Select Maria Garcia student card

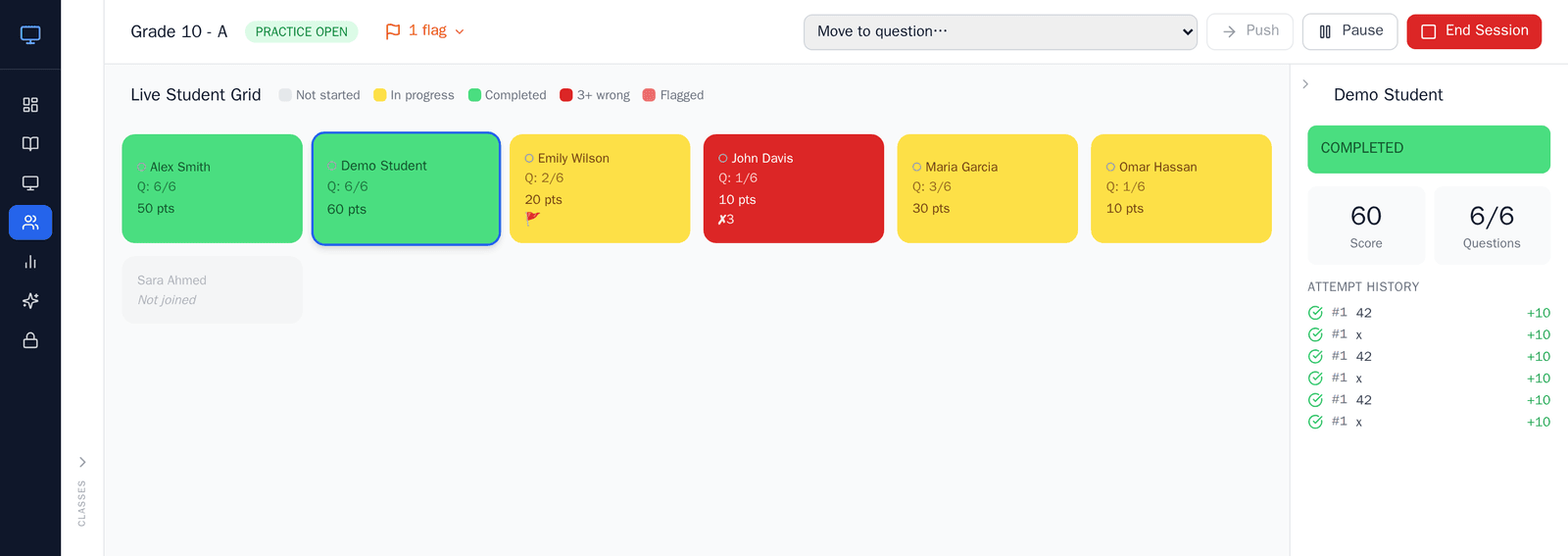[988, 188]
